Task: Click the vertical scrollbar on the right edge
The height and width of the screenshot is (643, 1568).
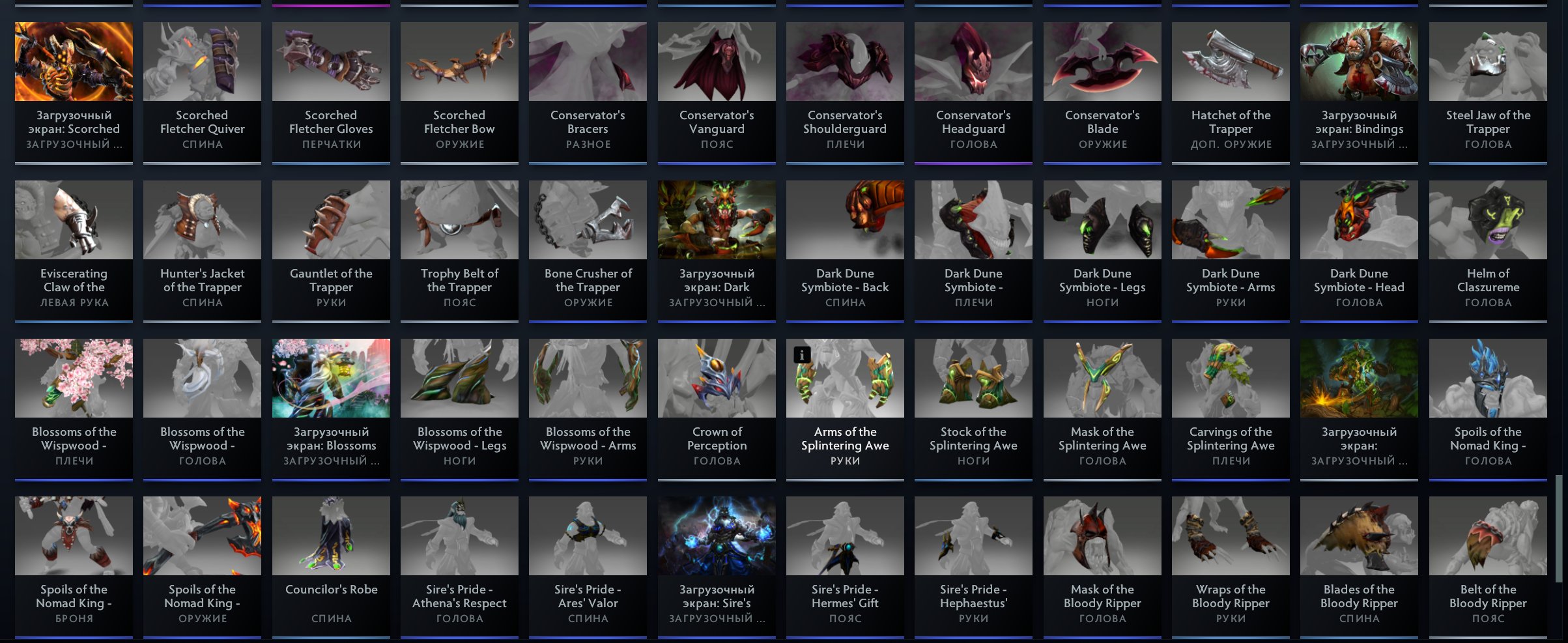Action: (x=1558, y=528)
